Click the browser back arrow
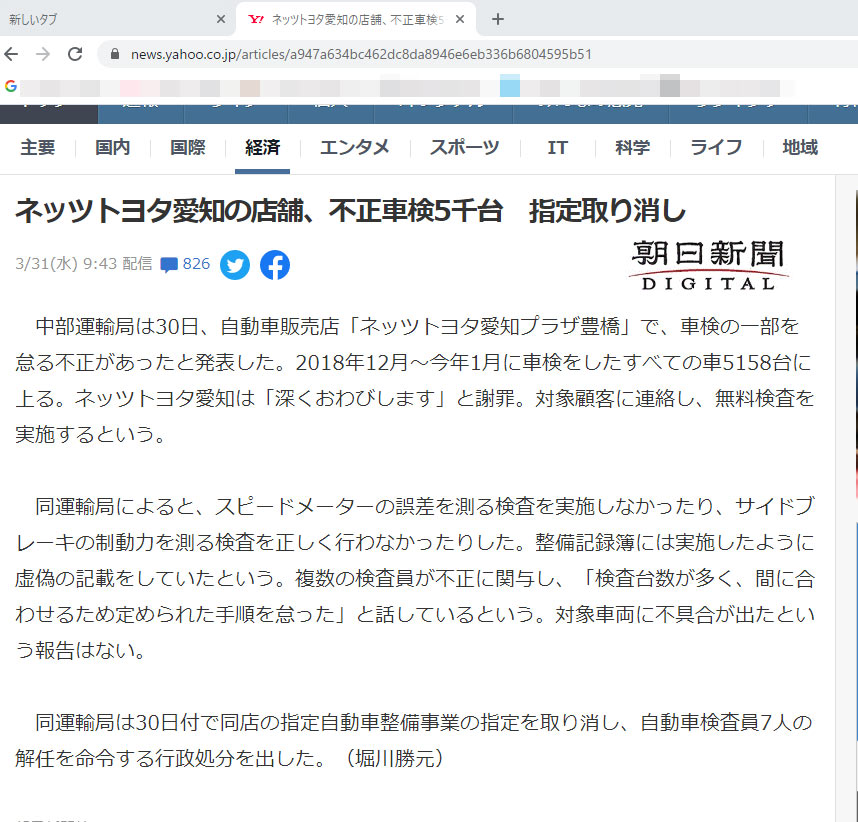Viewport: 858px width, 822px height. (x=11, y=54)
